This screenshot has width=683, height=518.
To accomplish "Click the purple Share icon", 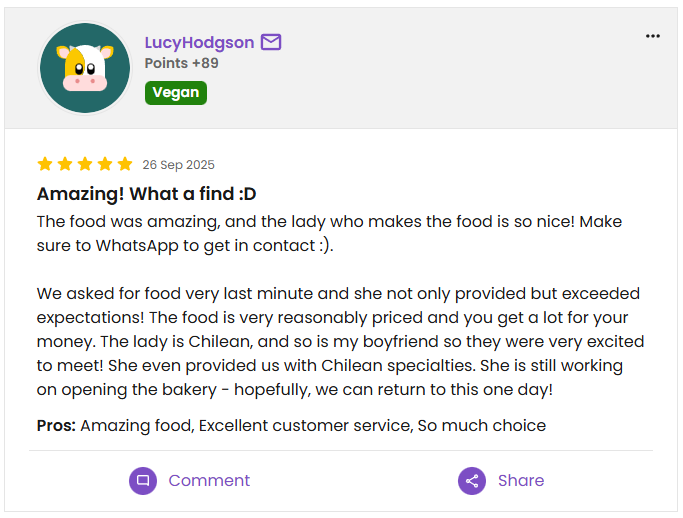I will pos(472,481).
